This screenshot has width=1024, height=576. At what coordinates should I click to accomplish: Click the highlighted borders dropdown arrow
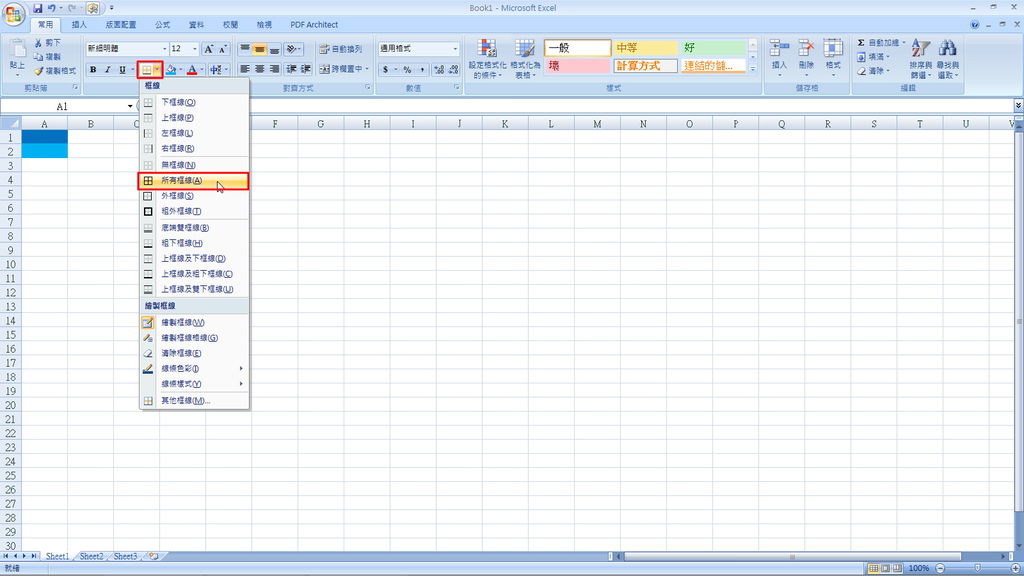point(157,69)
